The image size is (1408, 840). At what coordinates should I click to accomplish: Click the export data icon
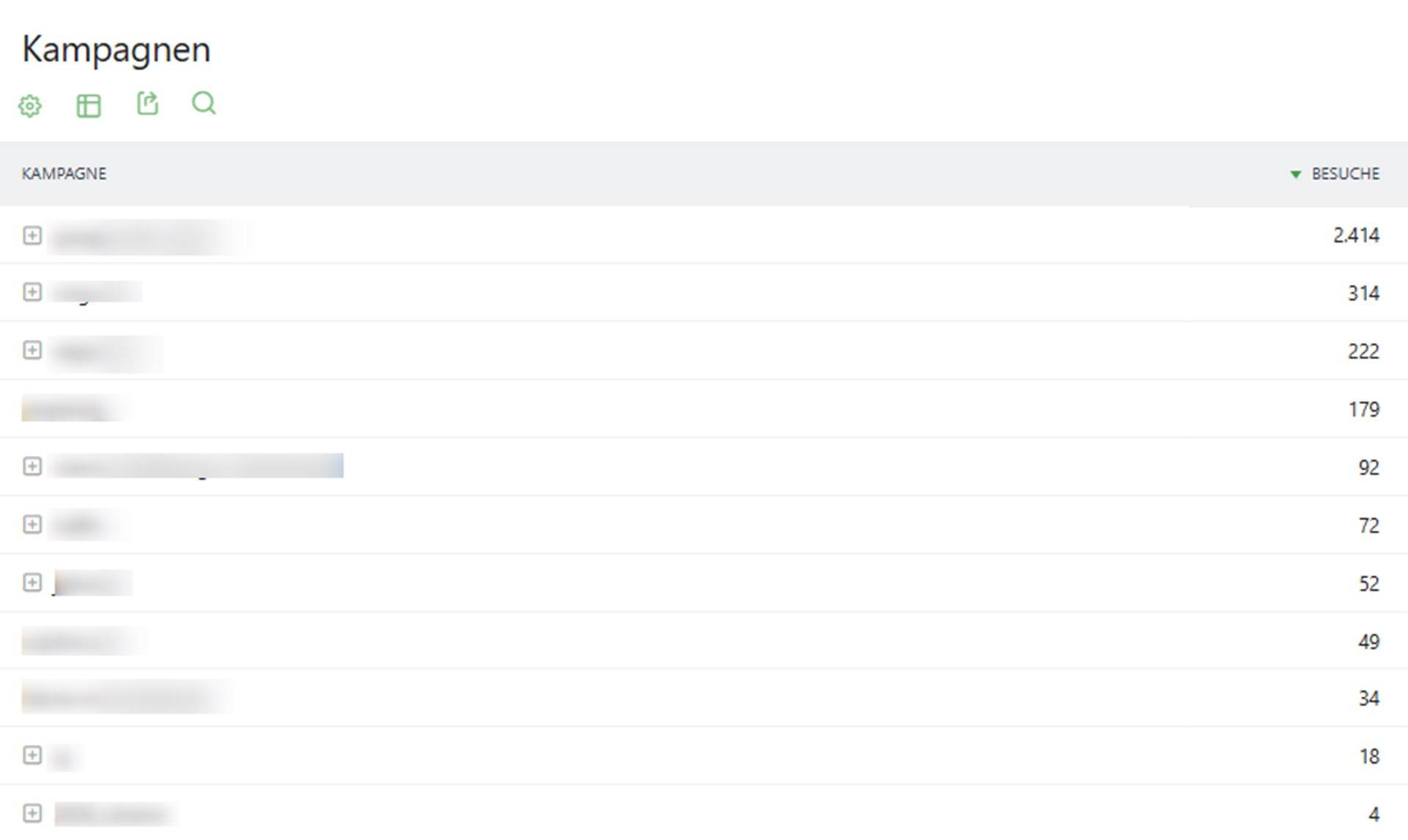147,103
